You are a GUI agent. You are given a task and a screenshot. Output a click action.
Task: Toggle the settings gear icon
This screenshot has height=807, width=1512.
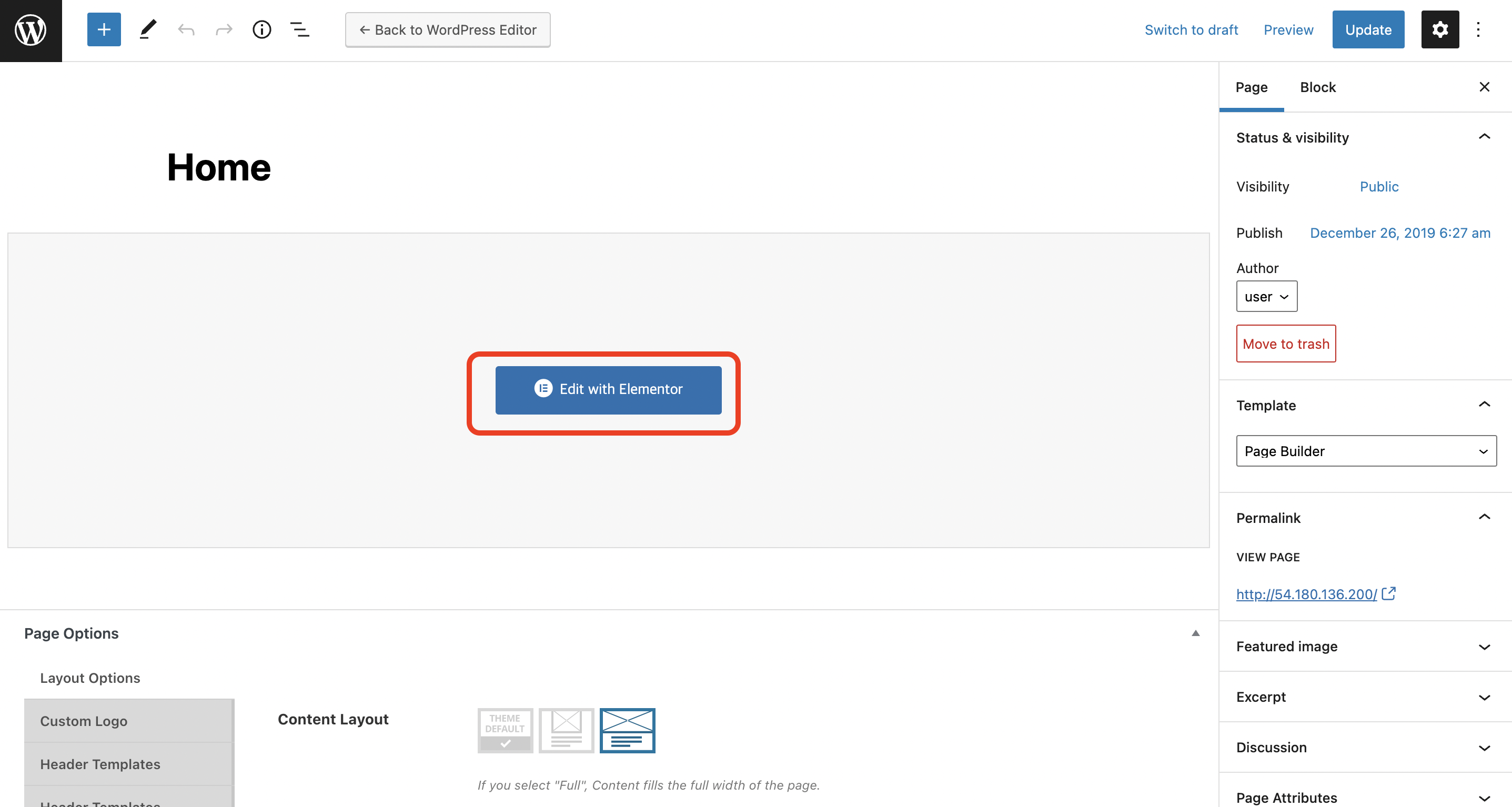tap(1439, 29)
